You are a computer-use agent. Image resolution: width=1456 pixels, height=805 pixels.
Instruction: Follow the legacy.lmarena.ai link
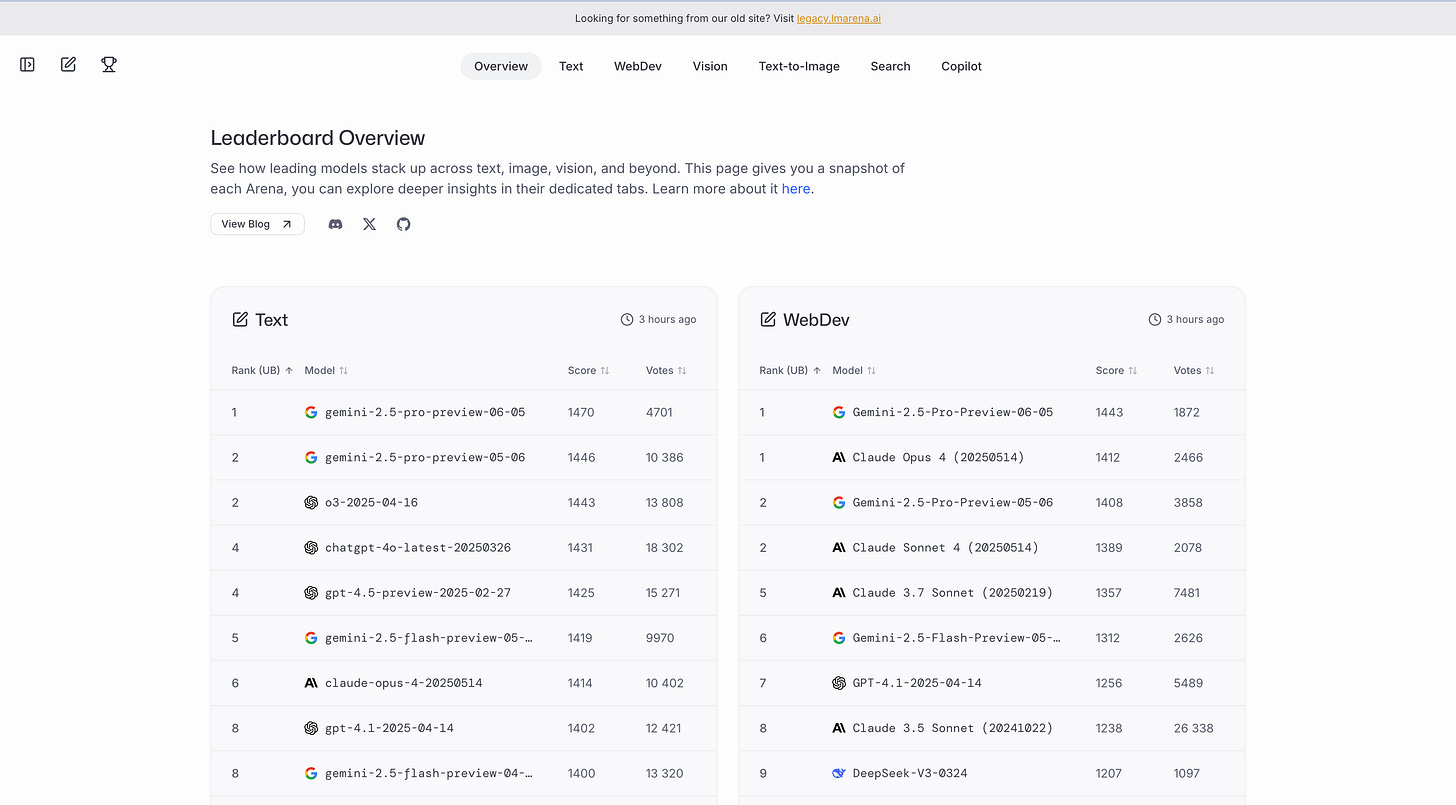(839, 18)
